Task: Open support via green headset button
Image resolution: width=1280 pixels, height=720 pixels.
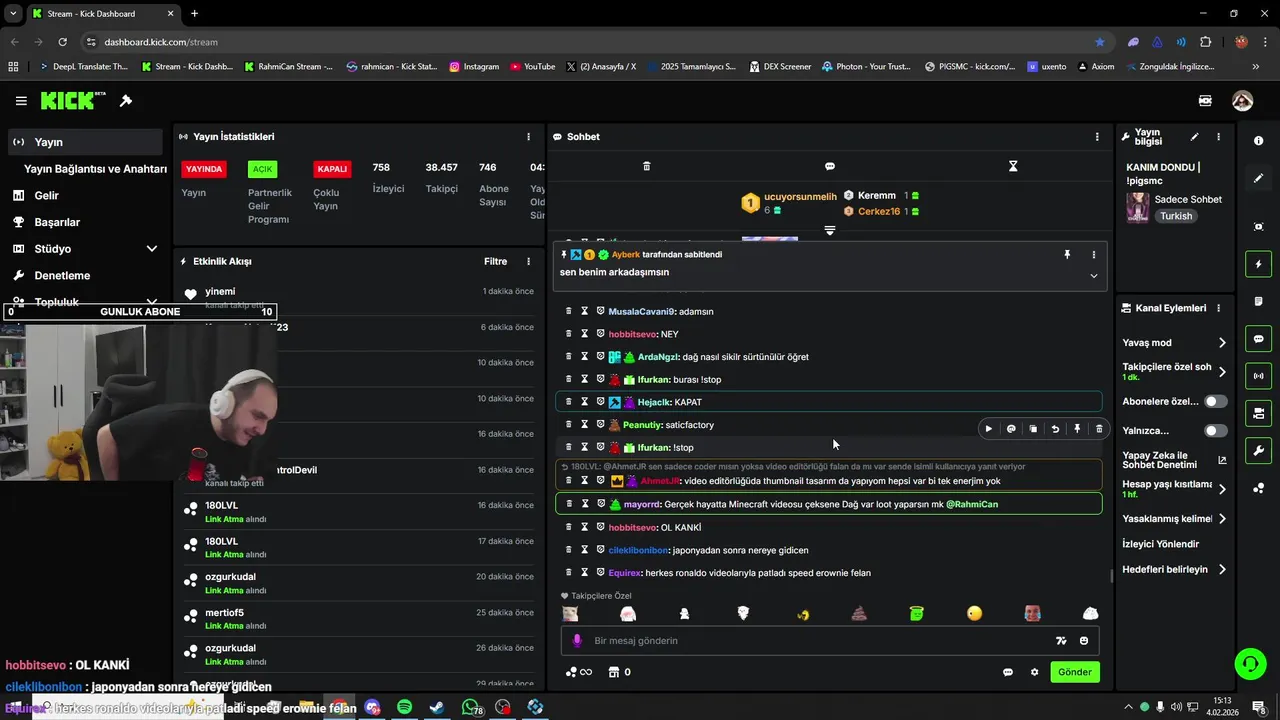Action: (x=1249, y=664)
